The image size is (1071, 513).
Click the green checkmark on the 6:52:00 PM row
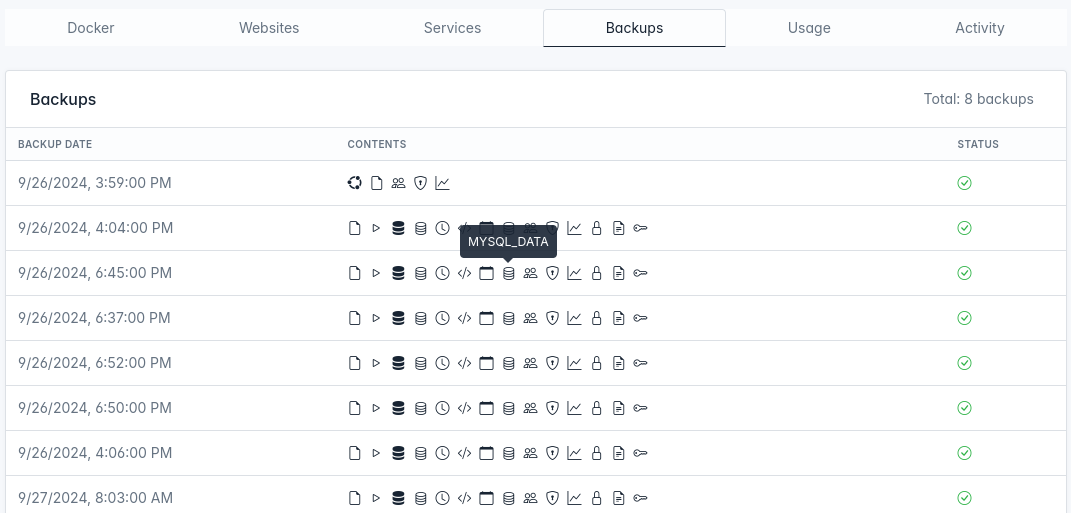pos(964,363)
